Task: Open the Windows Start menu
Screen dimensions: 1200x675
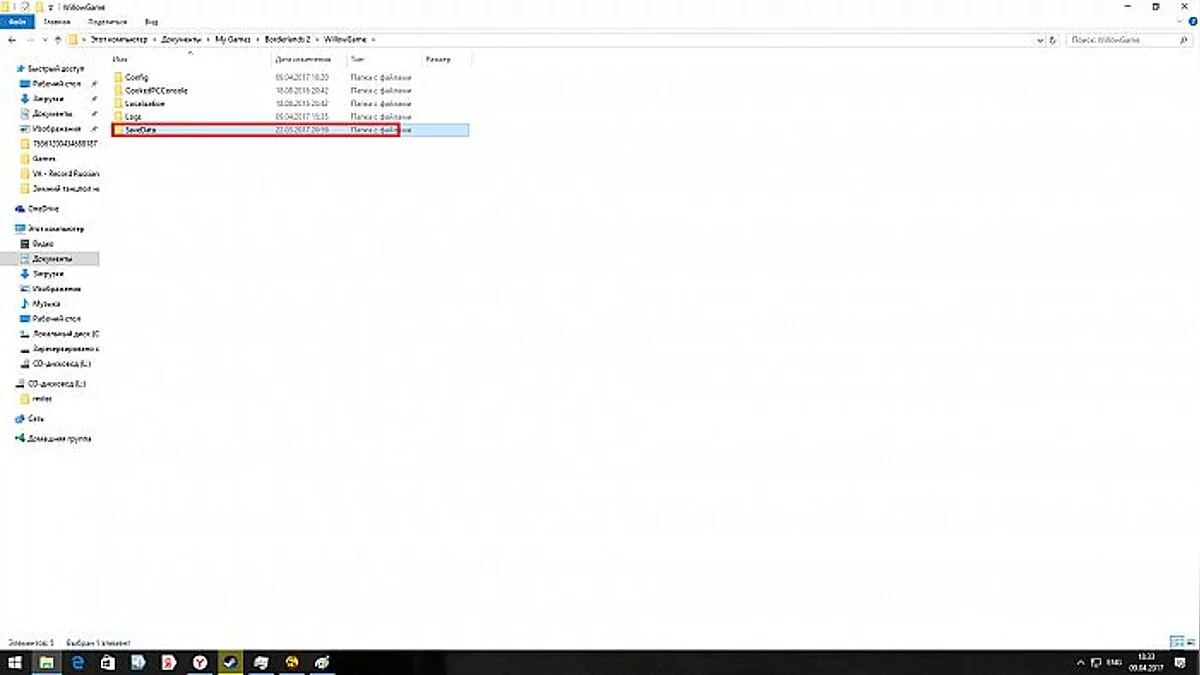Action: coord(14,662)
